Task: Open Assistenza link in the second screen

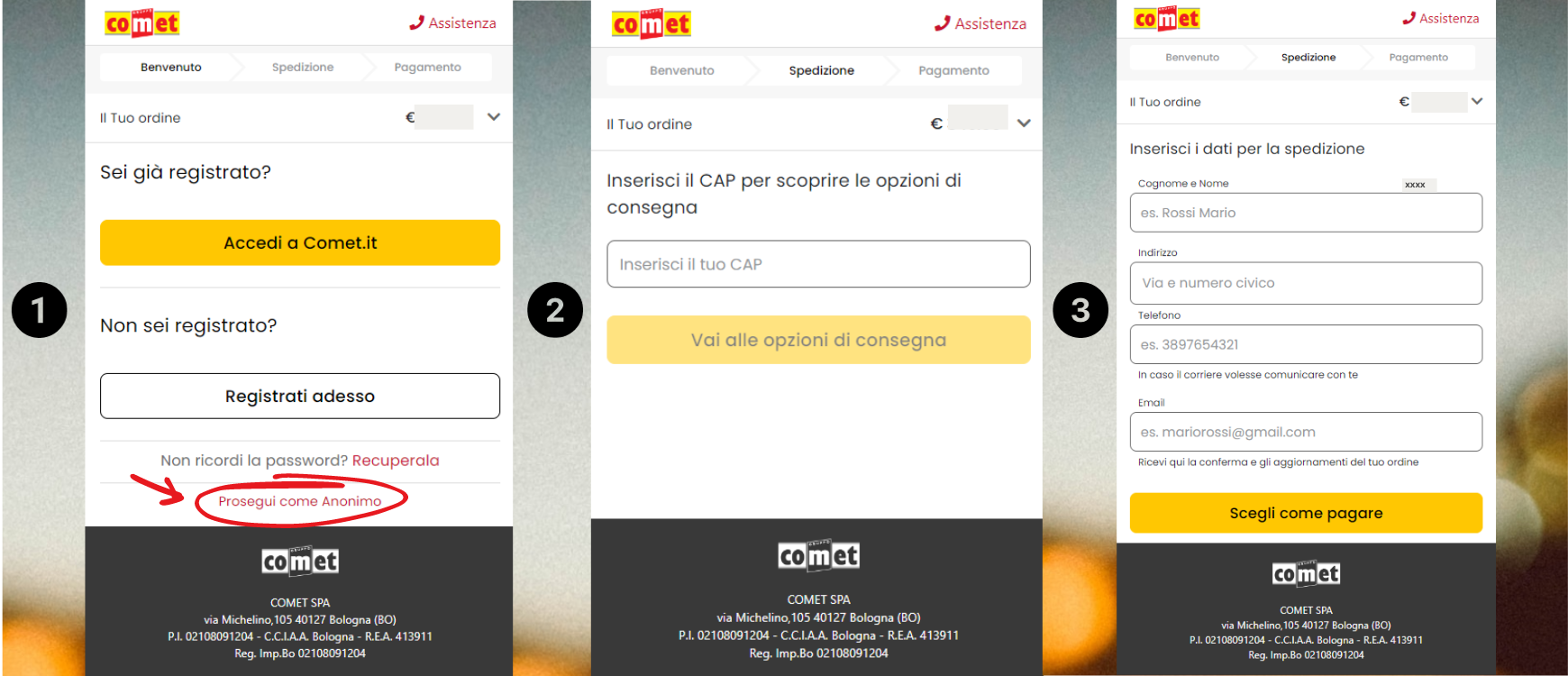Action: click(x=980, y=23)
